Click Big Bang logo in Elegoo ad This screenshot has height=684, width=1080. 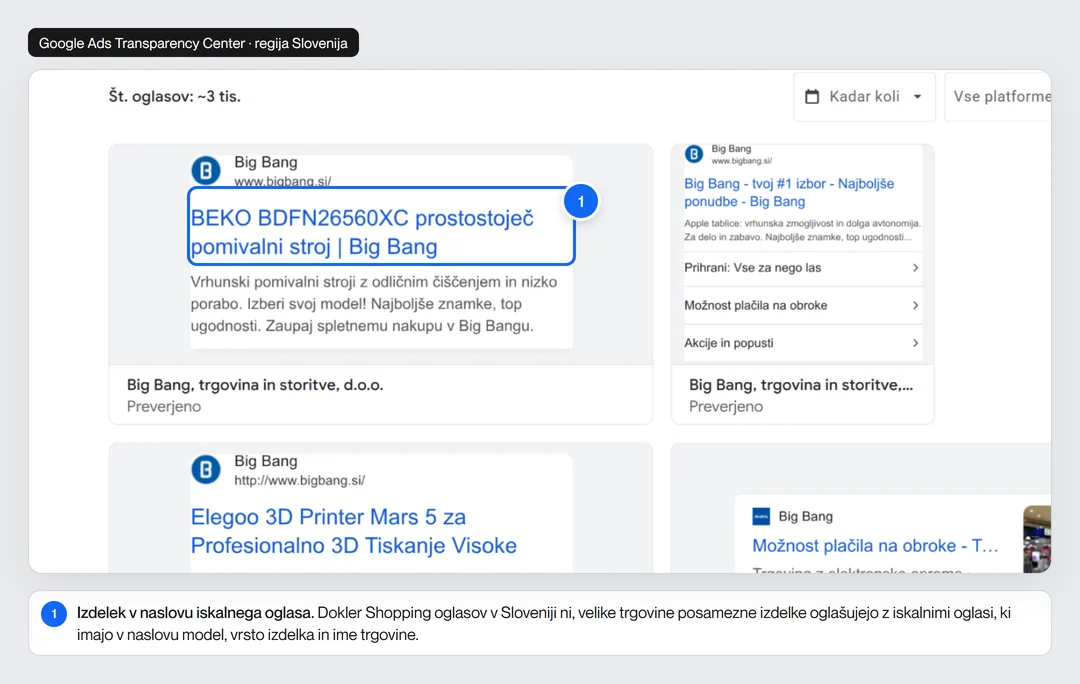206,469
